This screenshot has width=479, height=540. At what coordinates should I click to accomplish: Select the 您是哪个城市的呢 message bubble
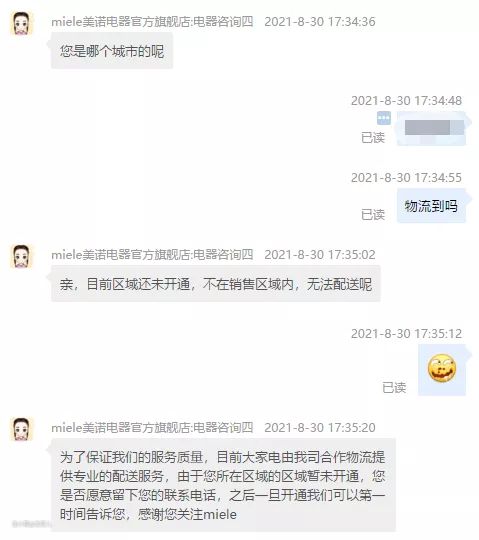pos(112,51)
